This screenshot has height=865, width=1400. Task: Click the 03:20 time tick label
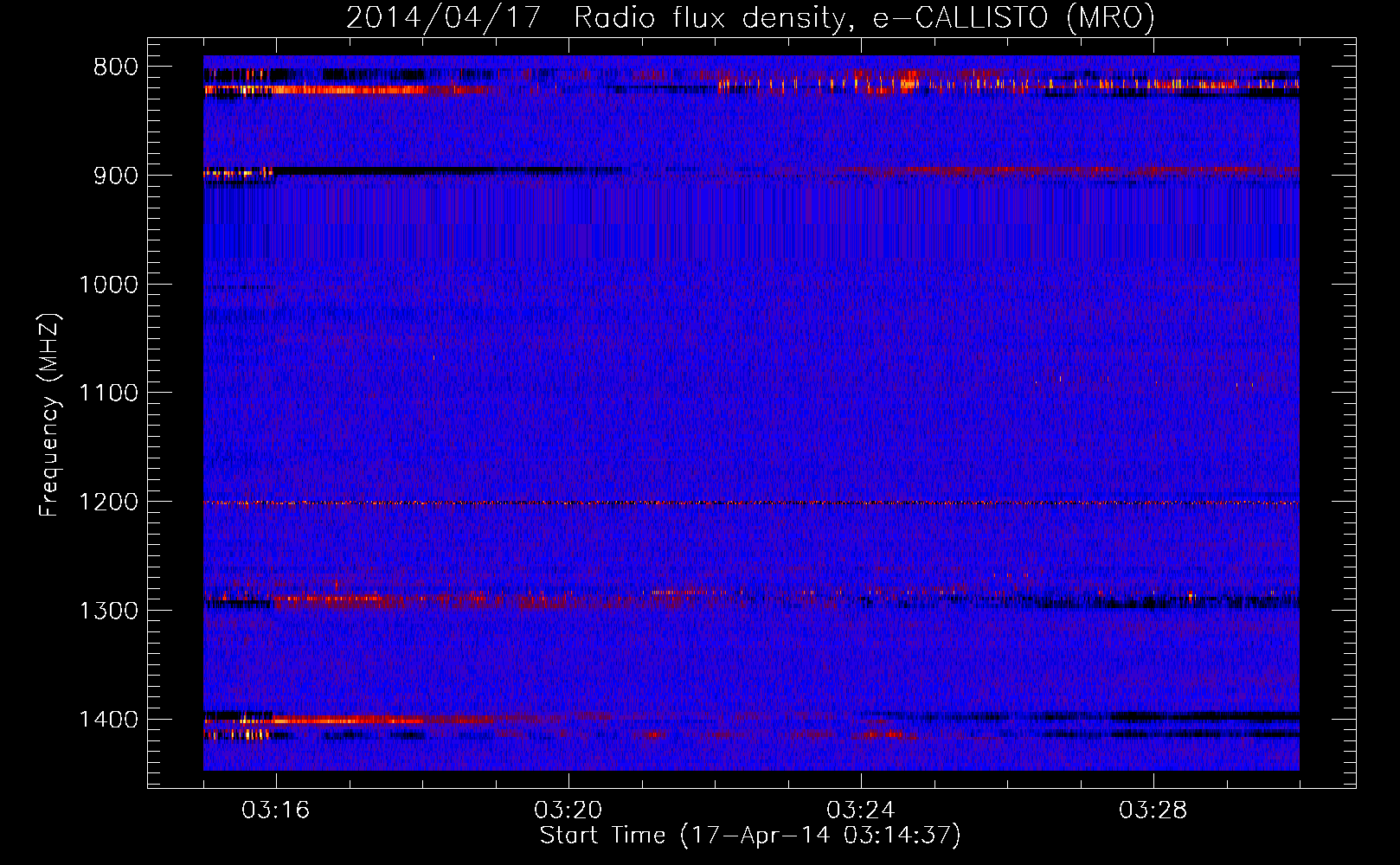(x=568, y=811)
